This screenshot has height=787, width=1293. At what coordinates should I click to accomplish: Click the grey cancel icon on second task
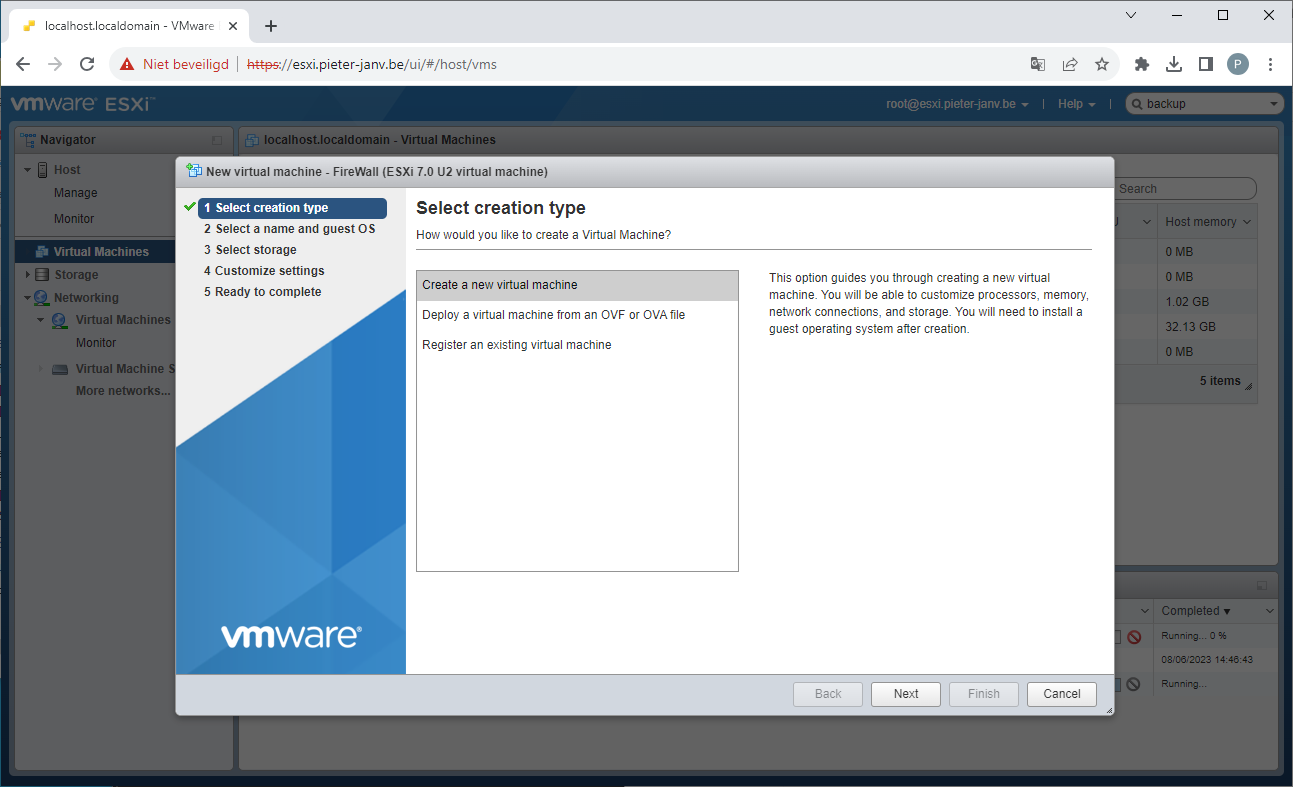click(1133, 684)
